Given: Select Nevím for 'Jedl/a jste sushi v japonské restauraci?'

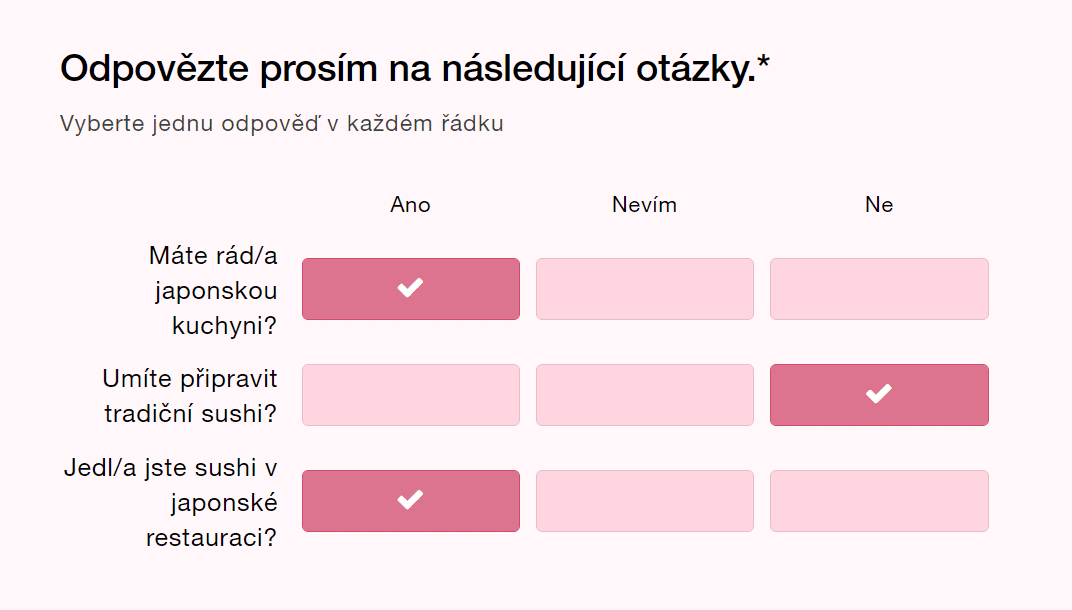Looking at the screenshot, I should 645,501.
